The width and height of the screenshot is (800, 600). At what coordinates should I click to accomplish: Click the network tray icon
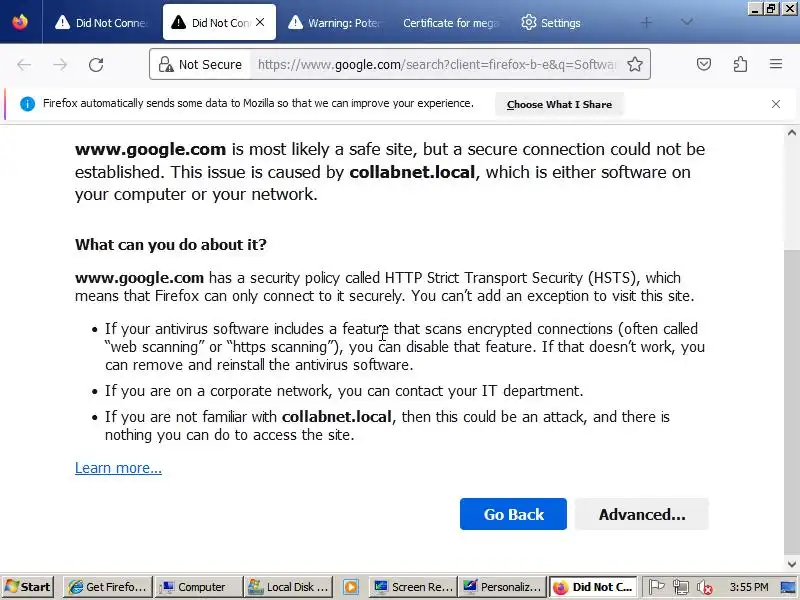pos(681,587)
